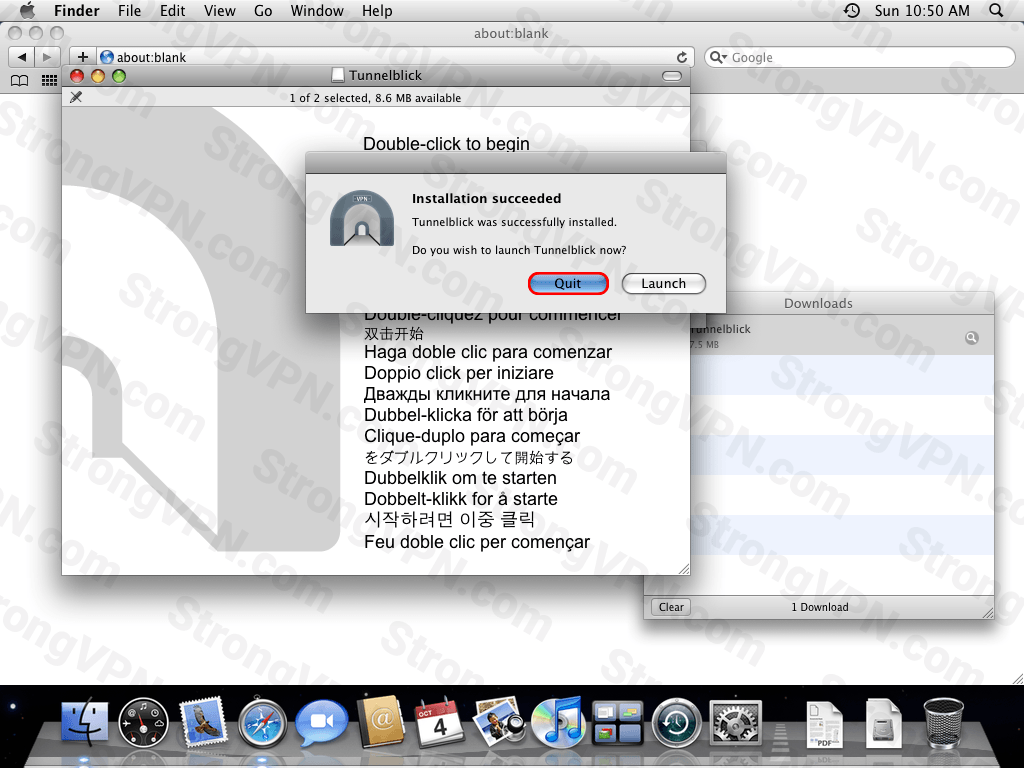This screenshot has height=768, width=1024.
Task: Open Address Book from the Dock
Action: pos(381,722)
